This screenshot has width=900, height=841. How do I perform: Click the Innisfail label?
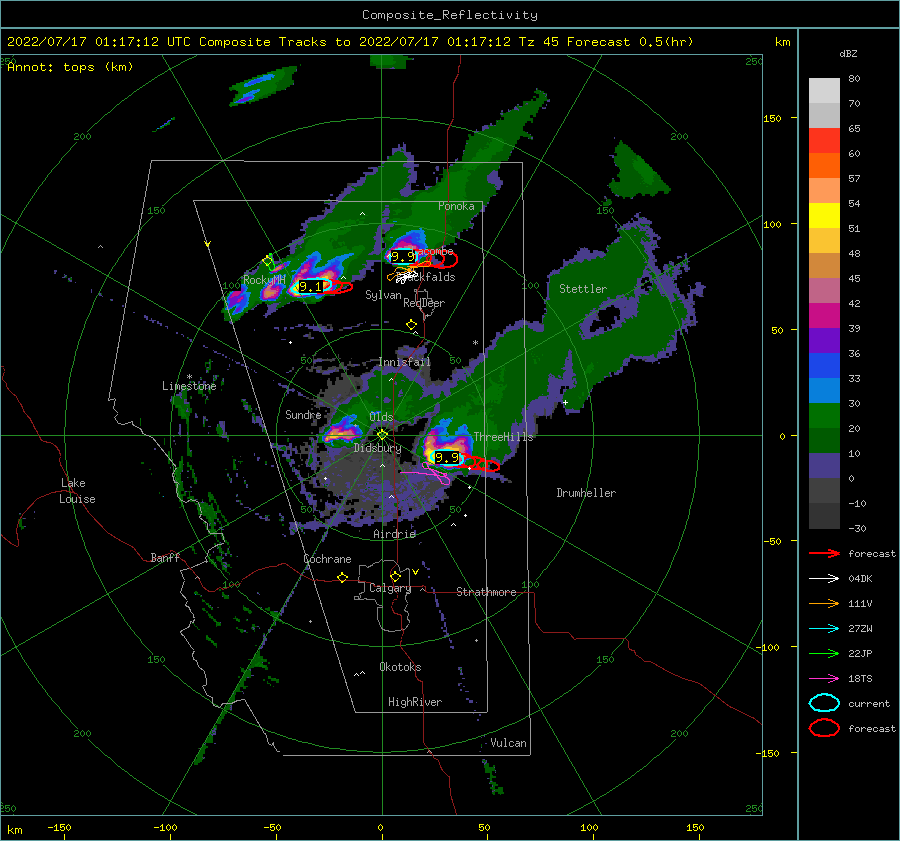(x=404, y=362)
